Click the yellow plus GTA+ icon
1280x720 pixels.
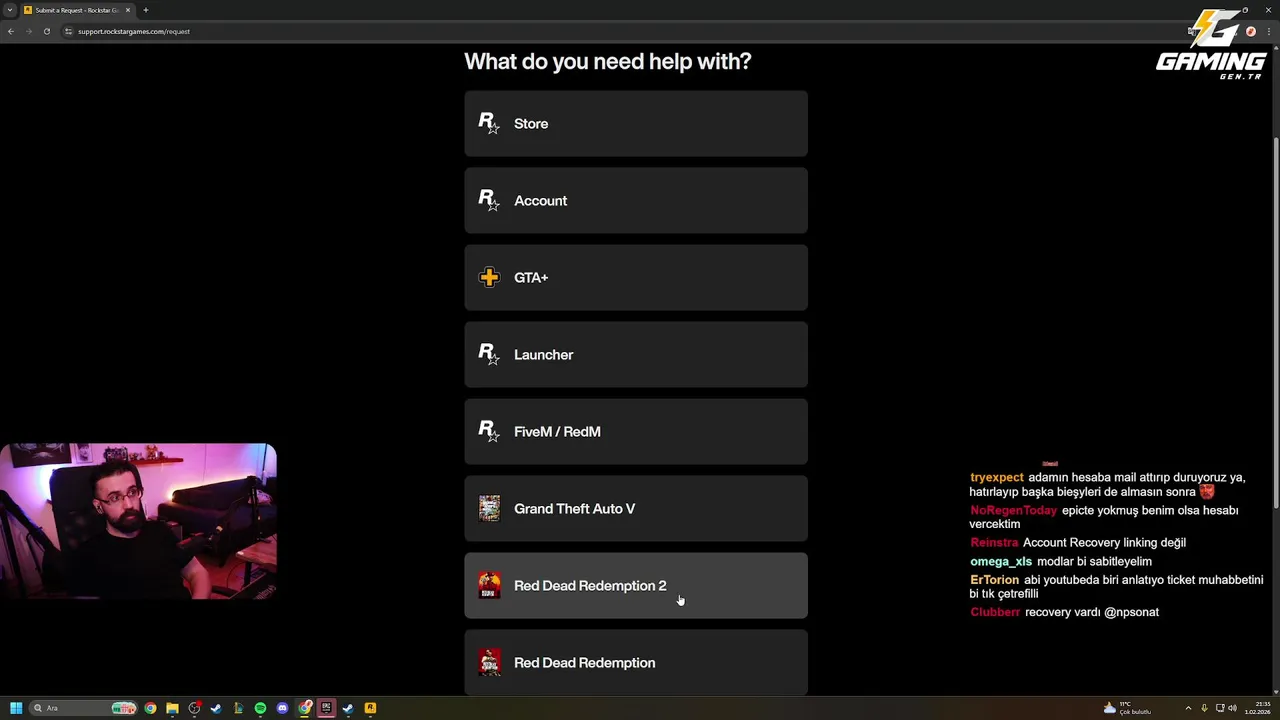(x=489, y=277)
